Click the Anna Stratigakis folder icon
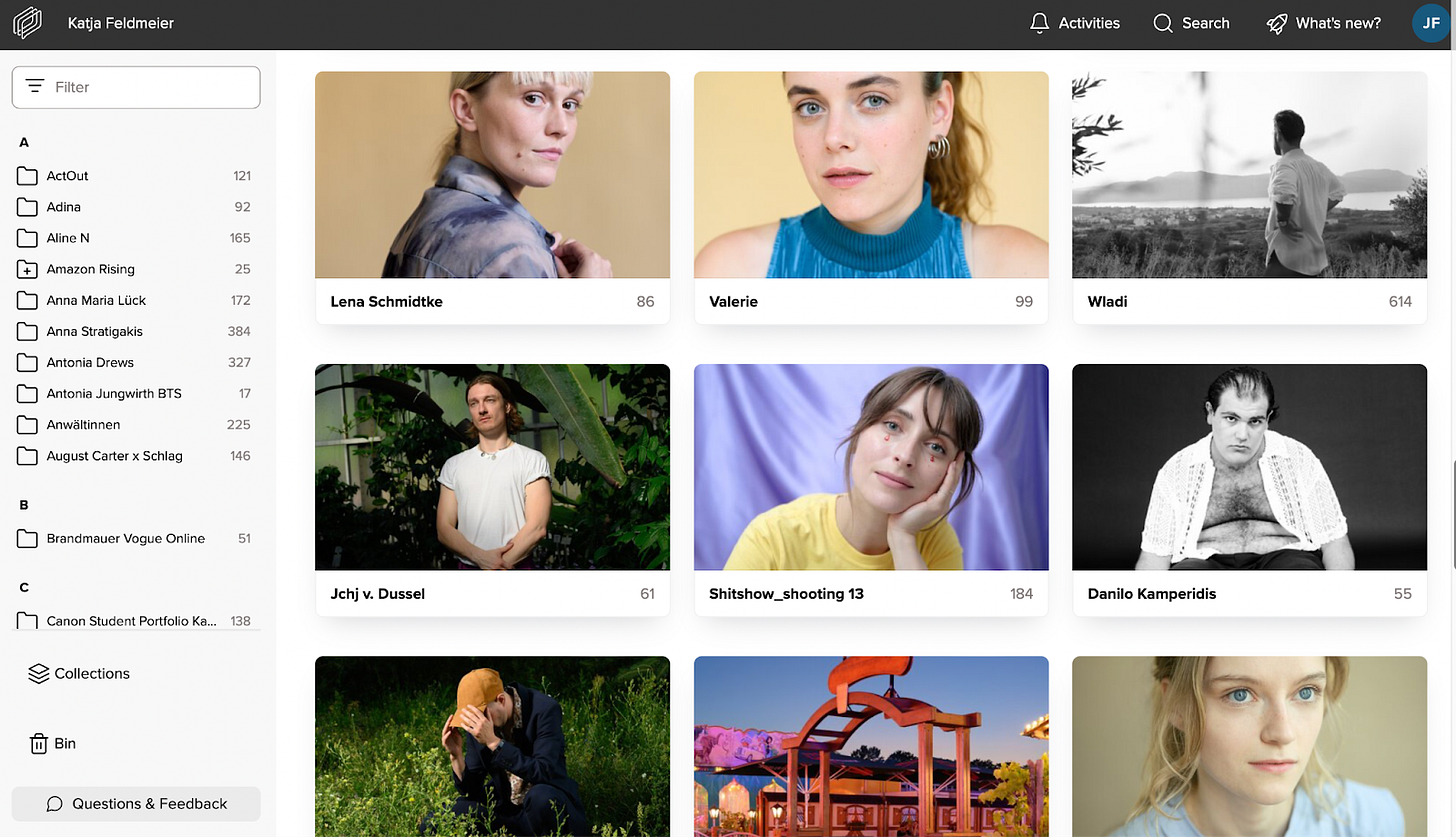 click(27, 331)
